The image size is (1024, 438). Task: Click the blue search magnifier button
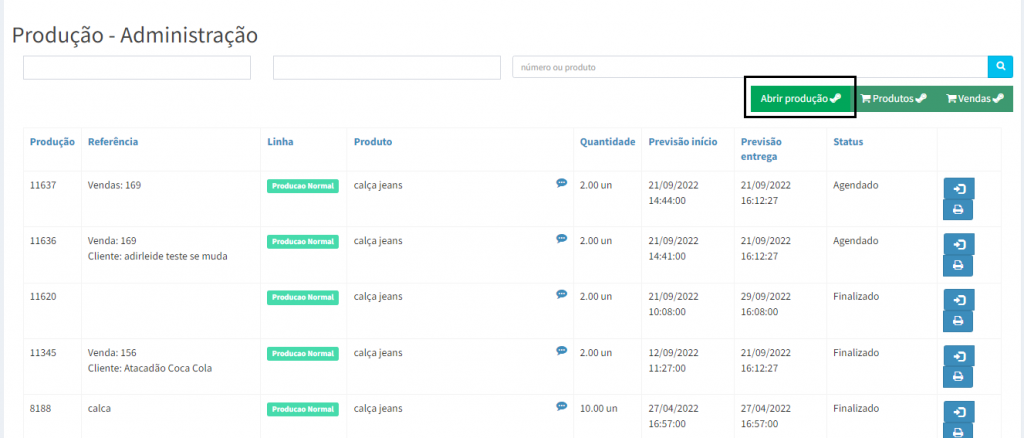tap(1000, 67)
